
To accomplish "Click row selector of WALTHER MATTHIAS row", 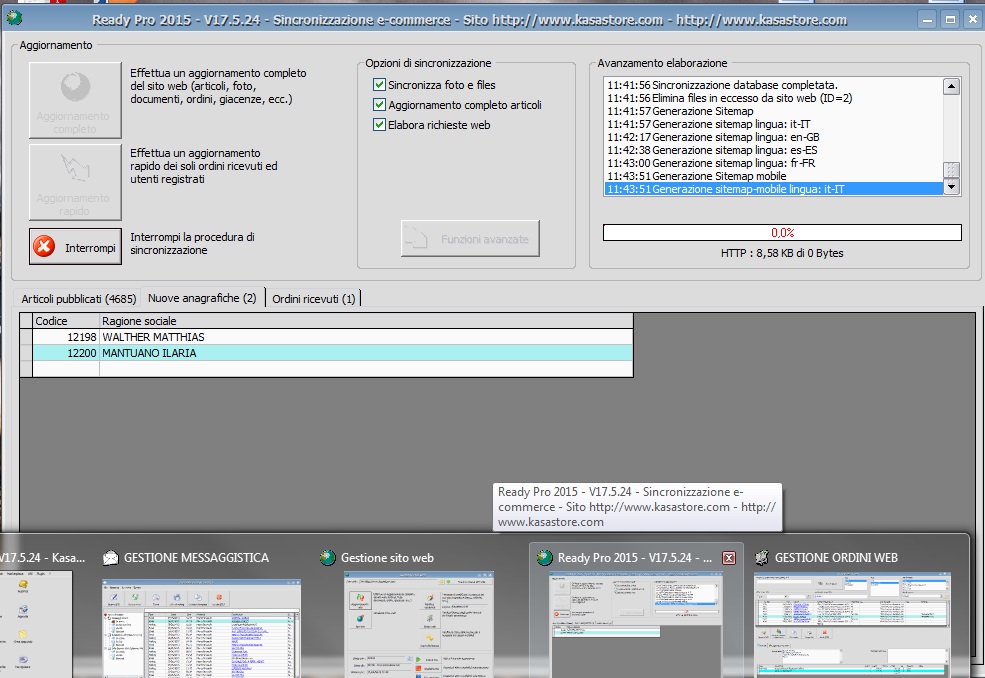I will pos(26,337).
